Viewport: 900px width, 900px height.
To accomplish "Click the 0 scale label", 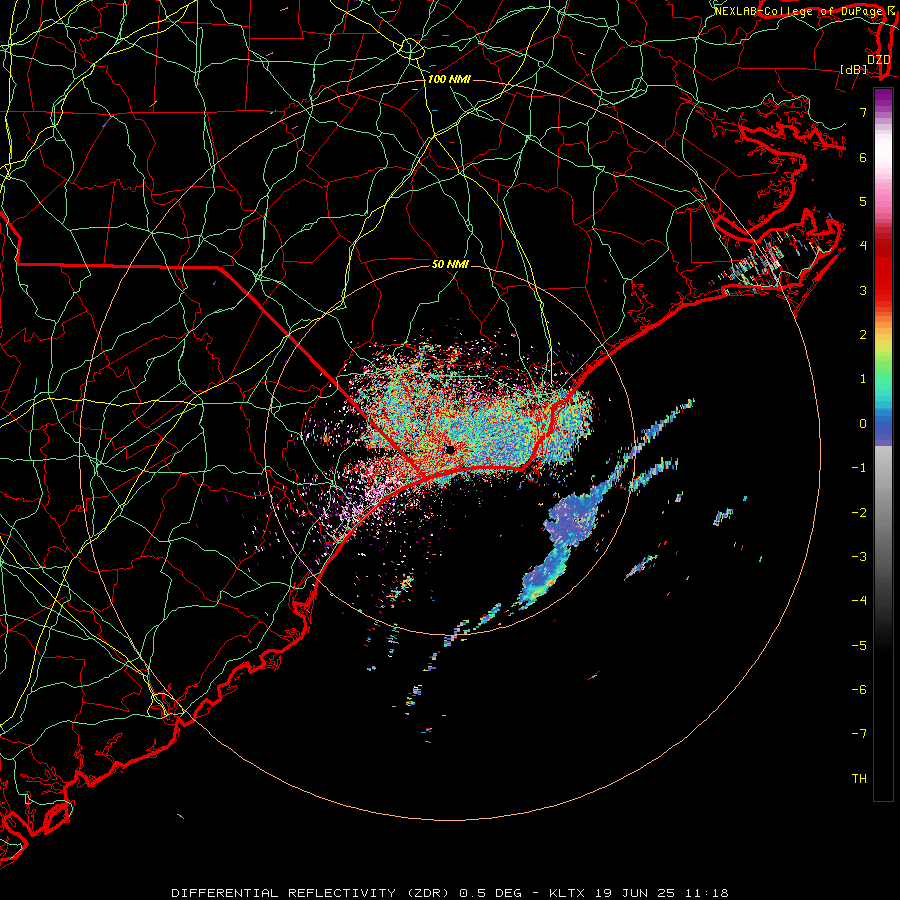I will (x=863, y=424).
